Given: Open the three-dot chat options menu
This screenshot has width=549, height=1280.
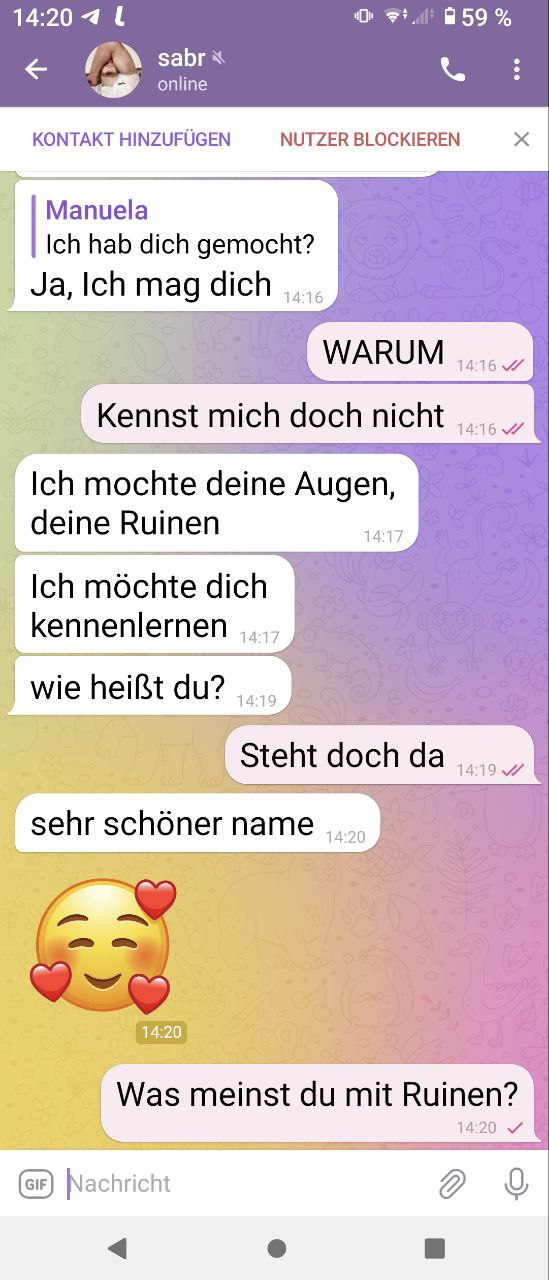Looking at the screenshot, I should (x=516, y=69).
